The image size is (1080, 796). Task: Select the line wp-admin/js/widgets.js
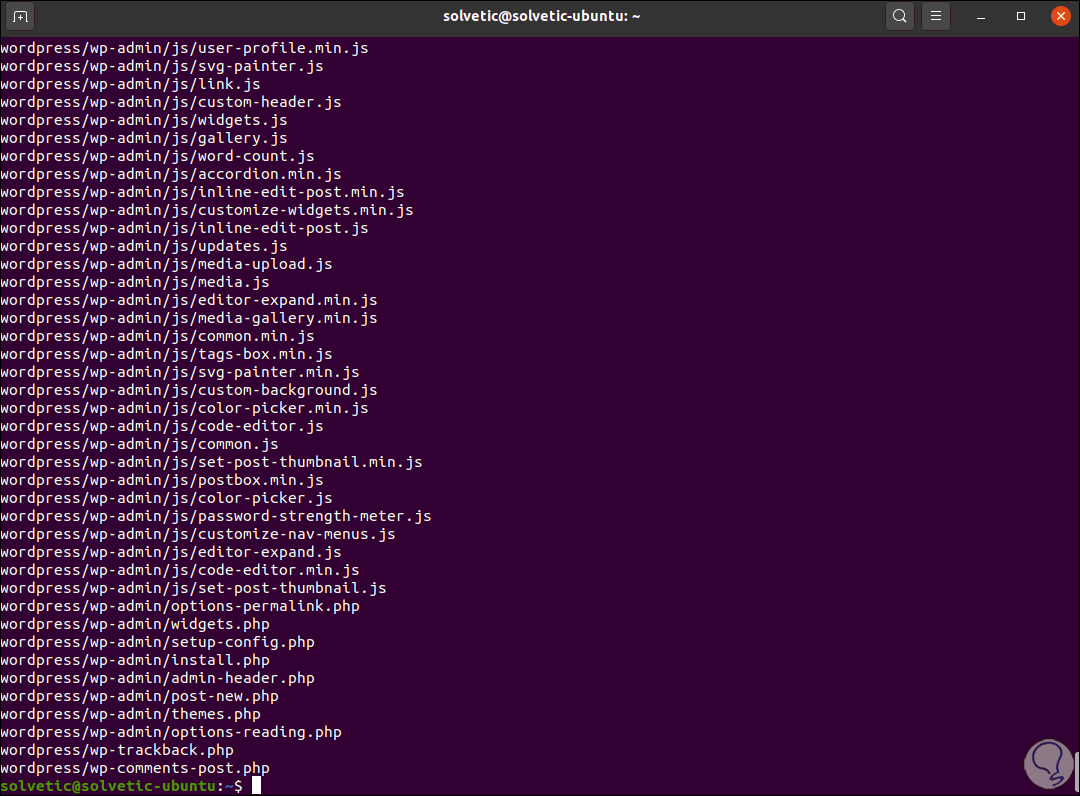[144, 120]
